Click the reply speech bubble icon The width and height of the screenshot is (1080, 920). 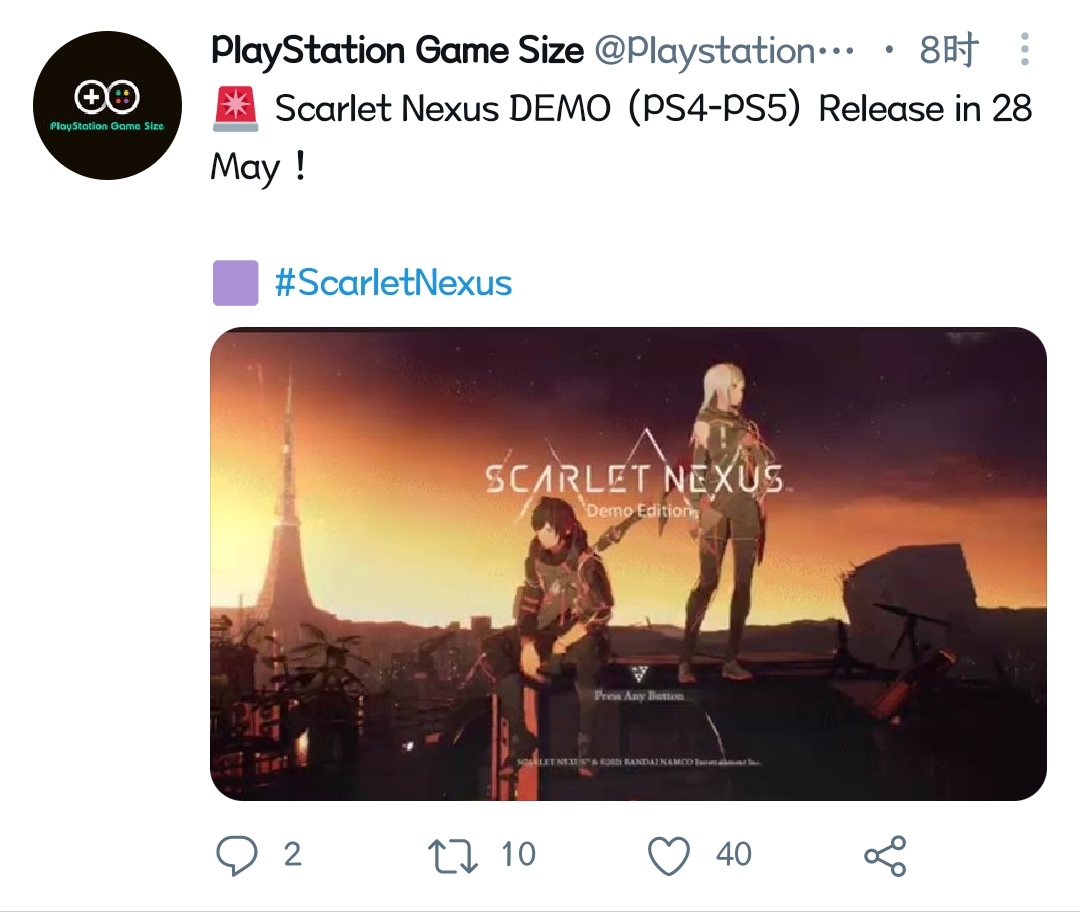(x=237, y=855)
